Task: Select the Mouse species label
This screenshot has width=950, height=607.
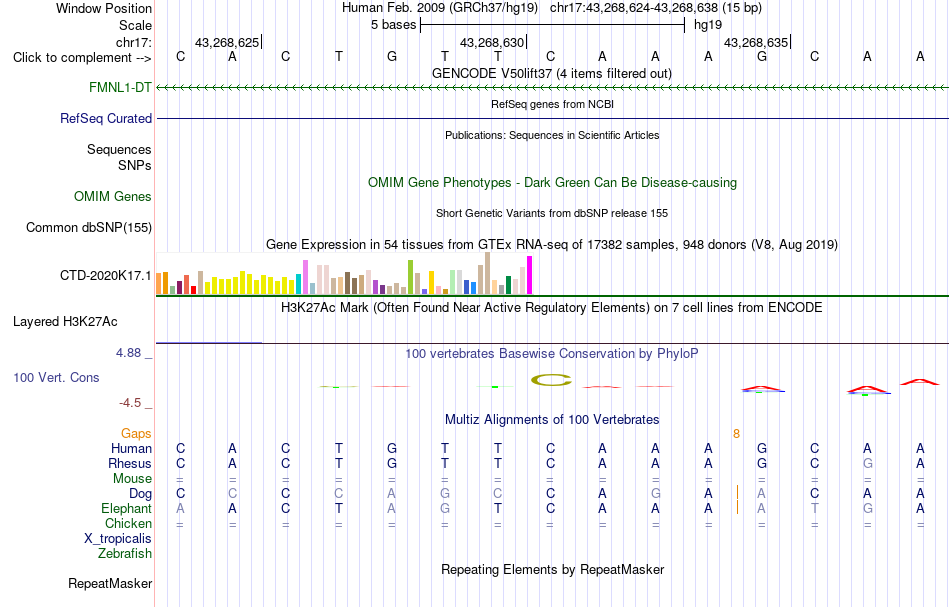Action: click(133, 479)
